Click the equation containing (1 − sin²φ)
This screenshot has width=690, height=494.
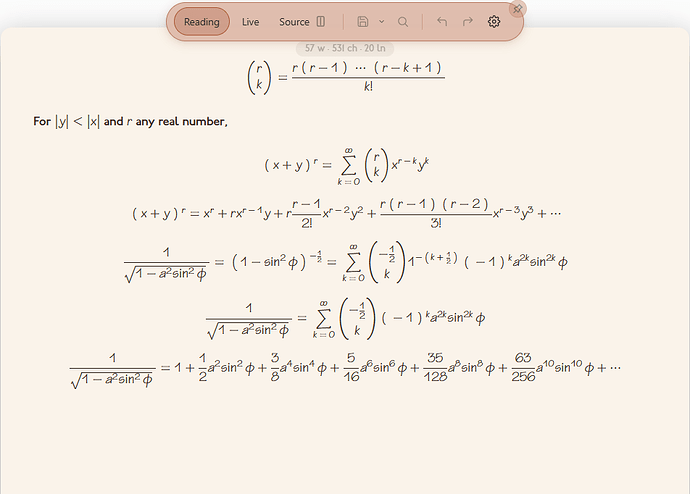[346, 263]
